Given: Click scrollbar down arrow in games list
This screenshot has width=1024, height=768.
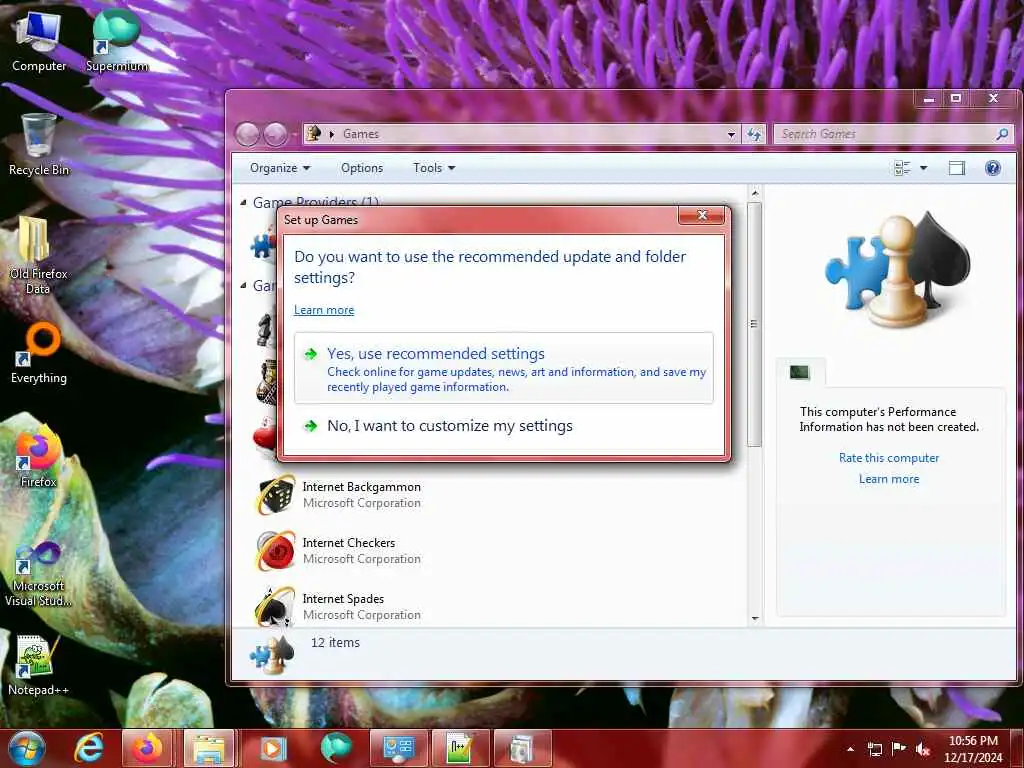Looking at the screenshot, I should click(x=755, y=618).
